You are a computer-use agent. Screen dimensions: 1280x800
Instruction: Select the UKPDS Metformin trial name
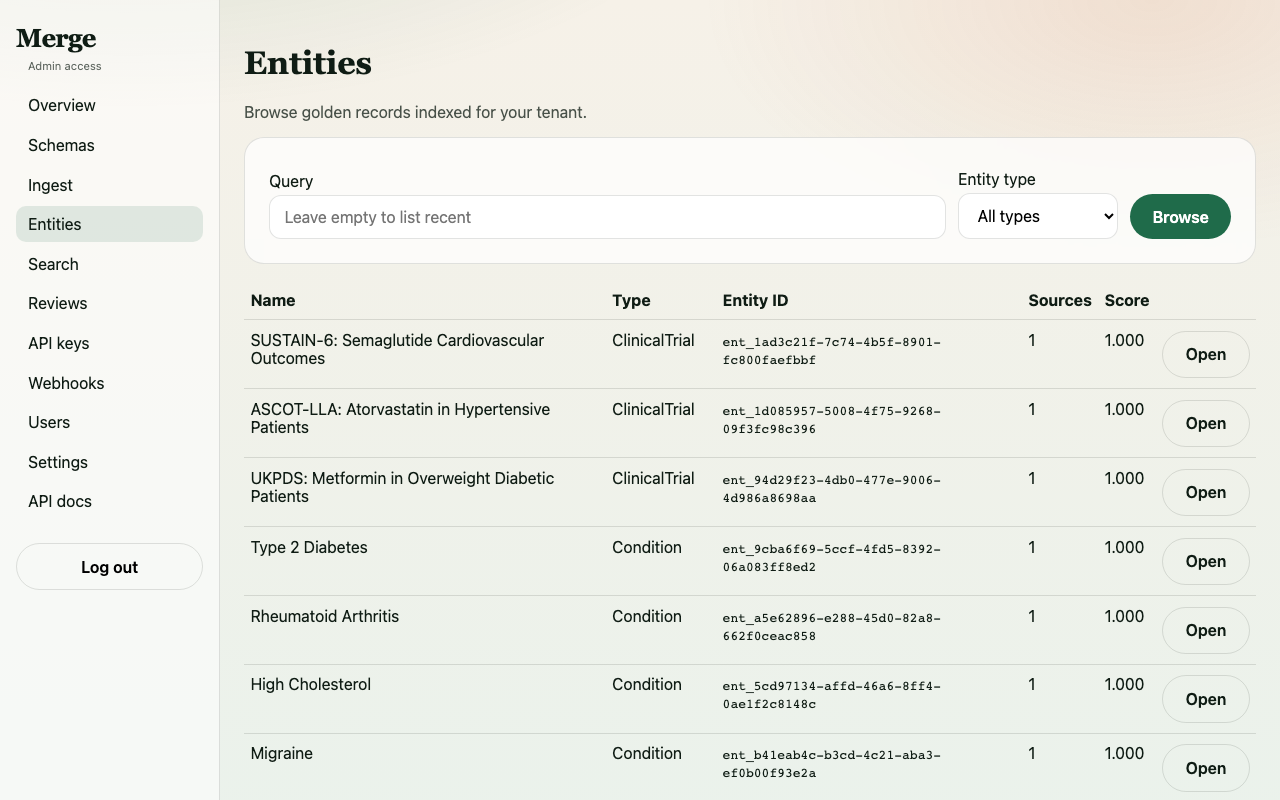click(x=402, y=487)
